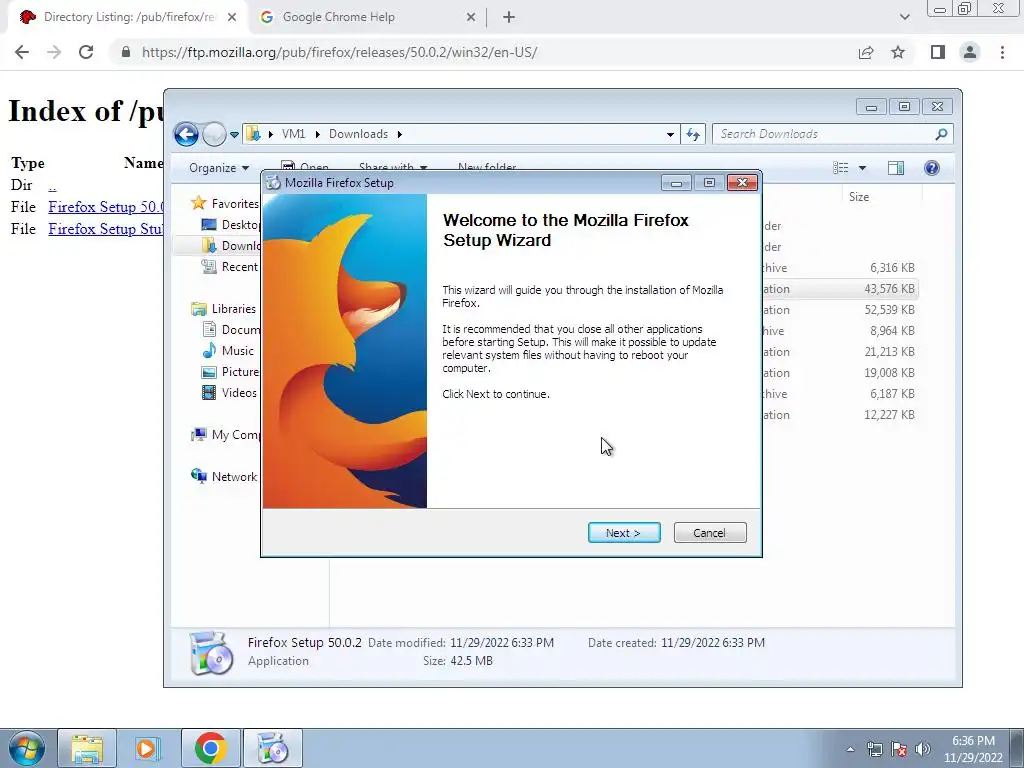
Task: Click Next in Firefox Setup wizard
Action: click(x=624, y=533)
